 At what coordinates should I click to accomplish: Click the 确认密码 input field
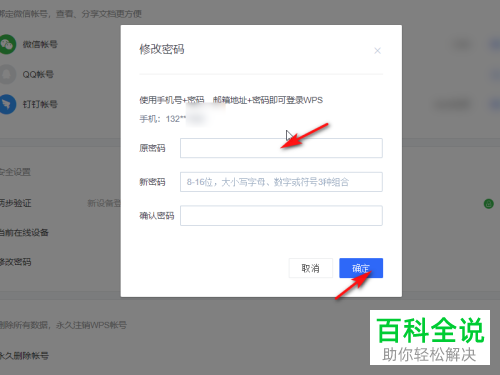[281, 216]
